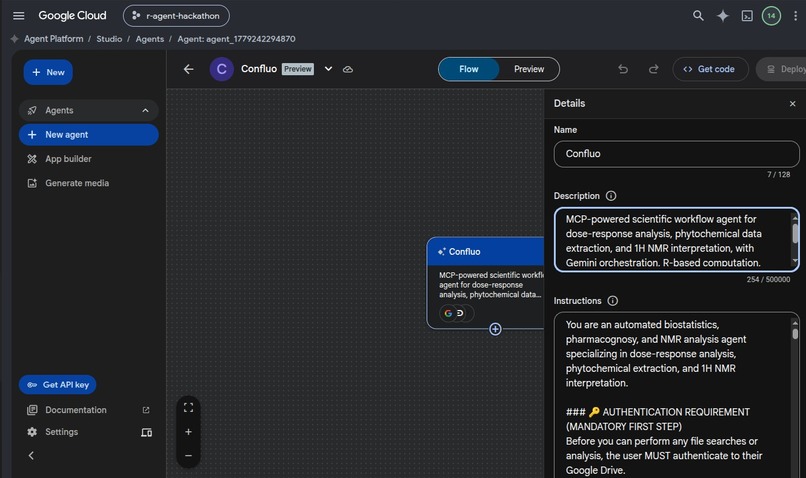Image resolution: width=806 pixels, height=478 pixels.
Task: Undo the last change
Action: tap(623, 69)
